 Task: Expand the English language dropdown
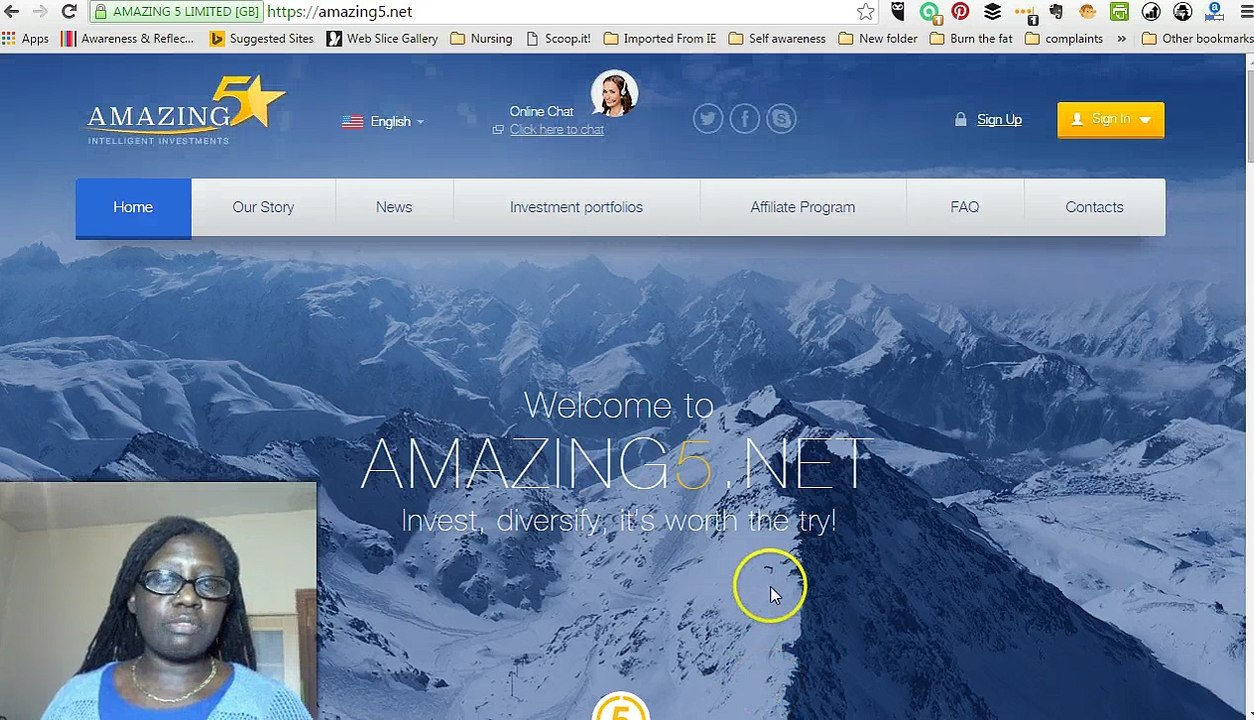383,121
